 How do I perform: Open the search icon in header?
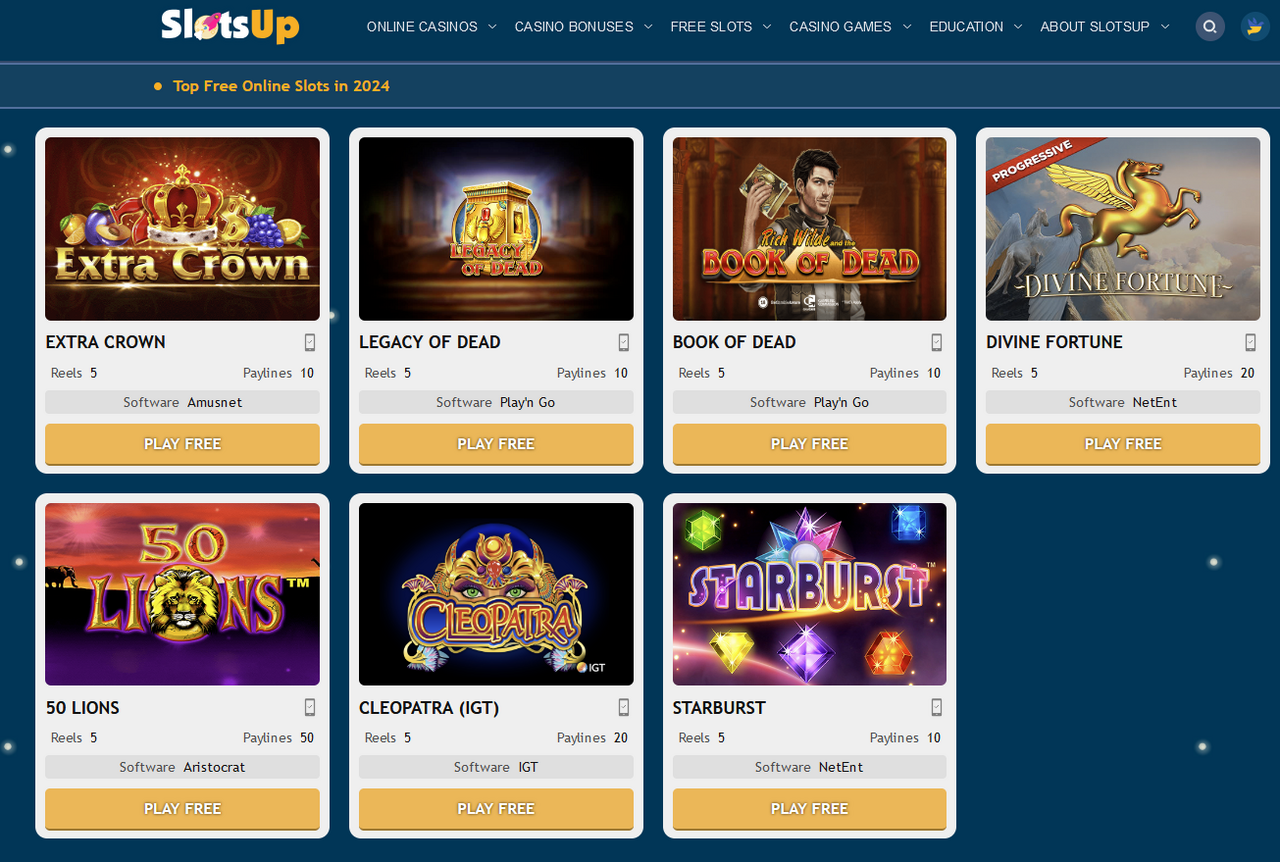point(1210,27)
